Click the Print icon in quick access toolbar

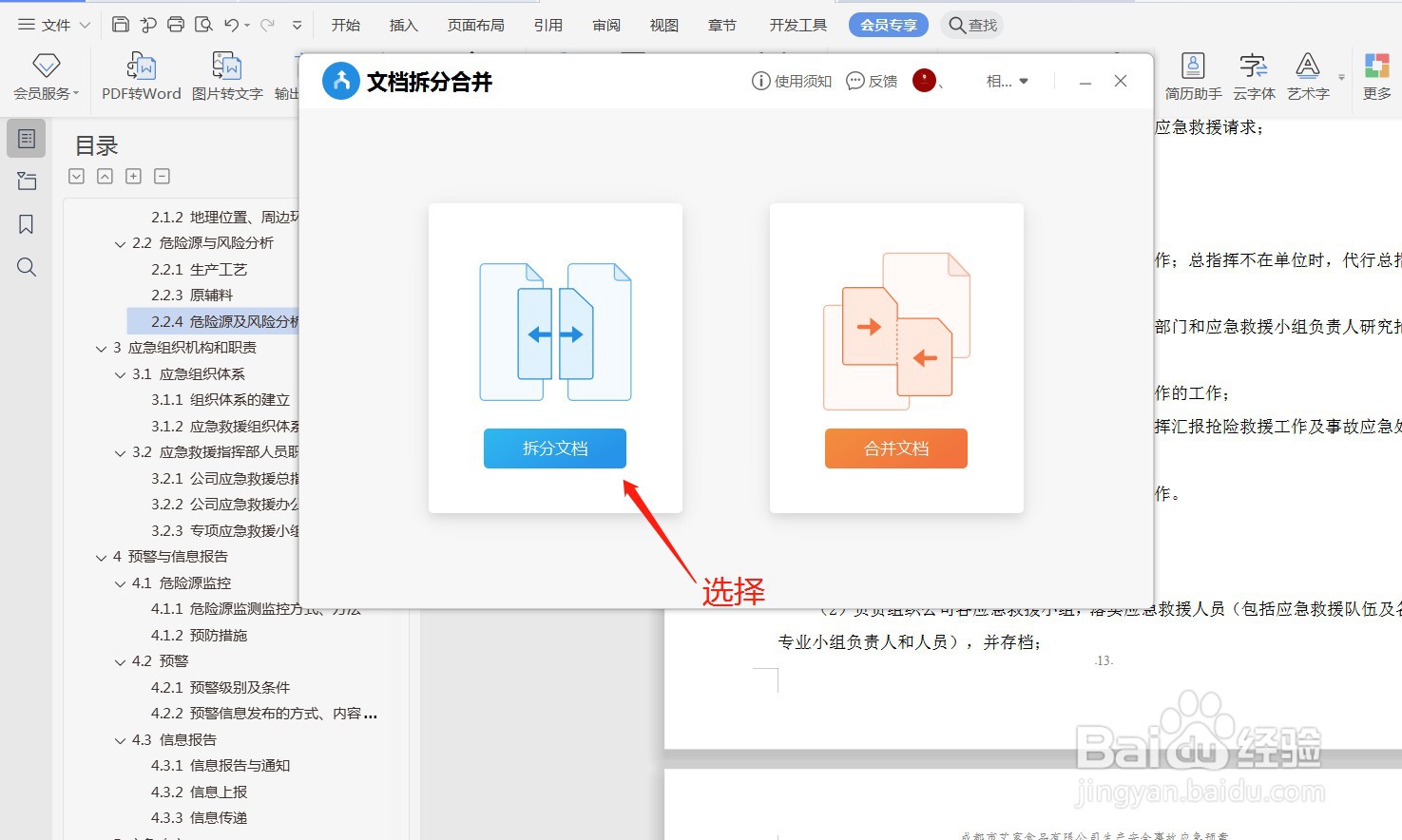pyautogui.click(x=175, y=25)
